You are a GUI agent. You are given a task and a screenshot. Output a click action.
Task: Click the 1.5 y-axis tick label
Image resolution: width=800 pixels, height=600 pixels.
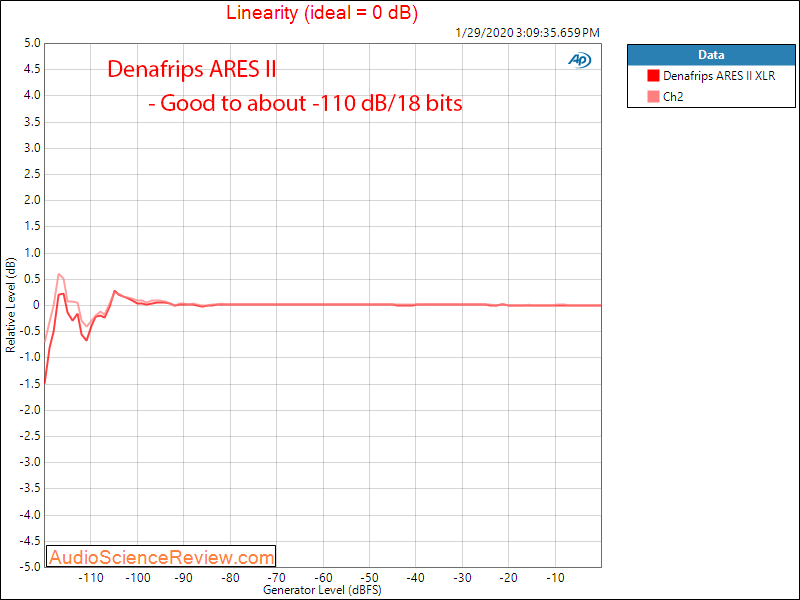tap(32, 227)
